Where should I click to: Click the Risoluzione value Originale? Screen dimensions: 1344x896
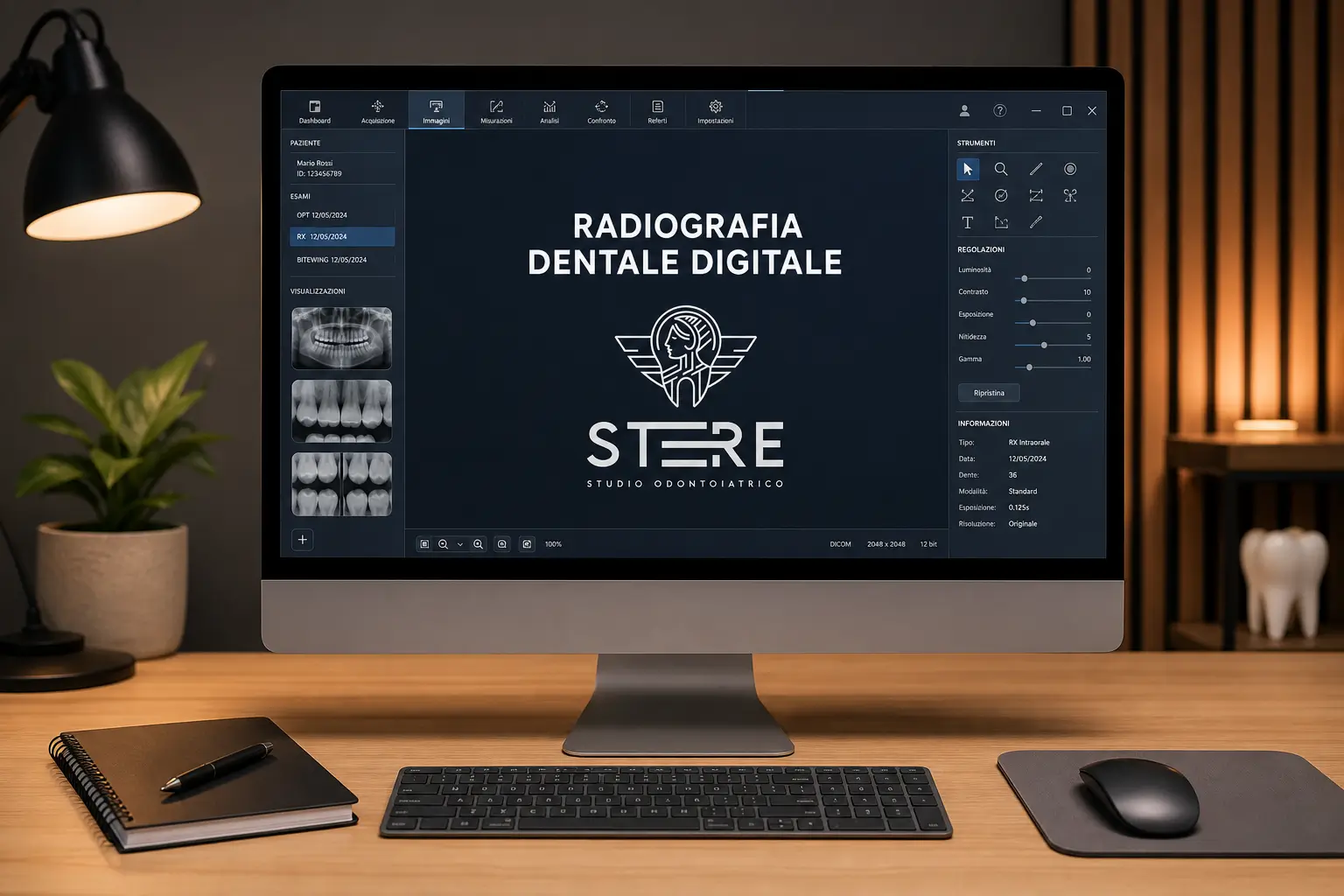click(1023, 524)
